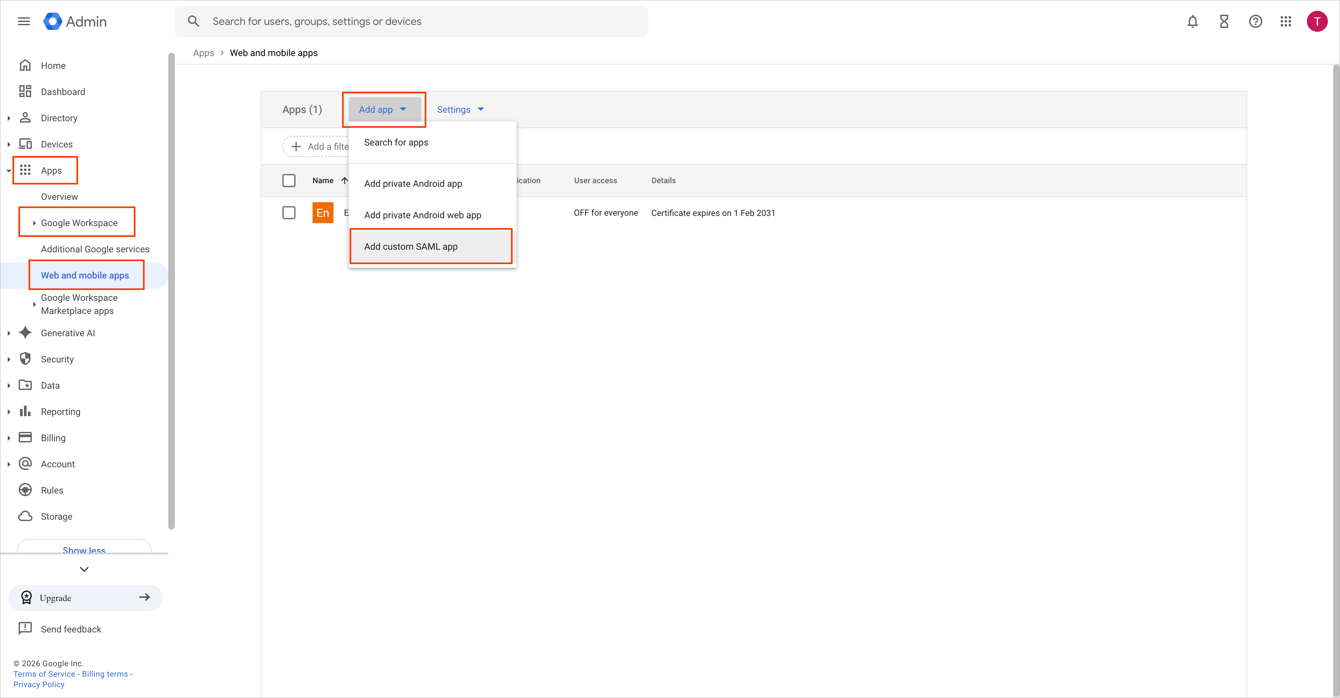Choose Add private Android app
The image size is (1340, 698).
[x=432, y=184]
